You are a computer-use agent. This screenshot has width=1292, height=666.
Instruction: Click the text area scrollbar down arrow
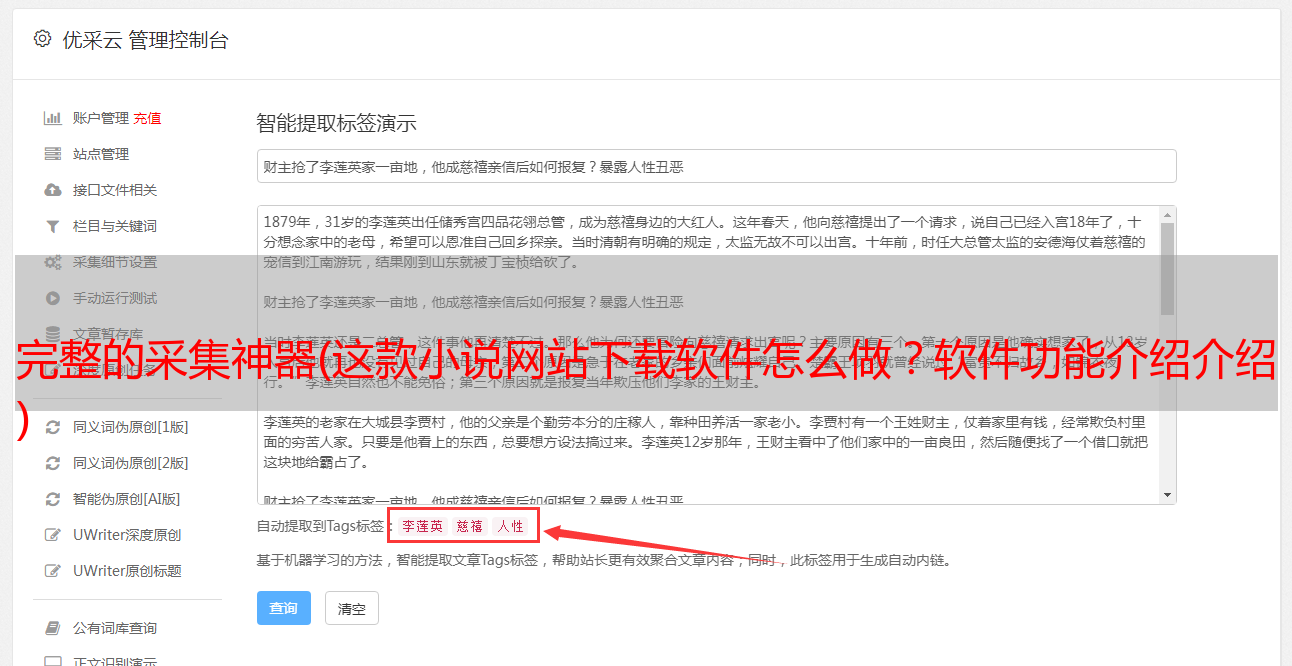1167,495
